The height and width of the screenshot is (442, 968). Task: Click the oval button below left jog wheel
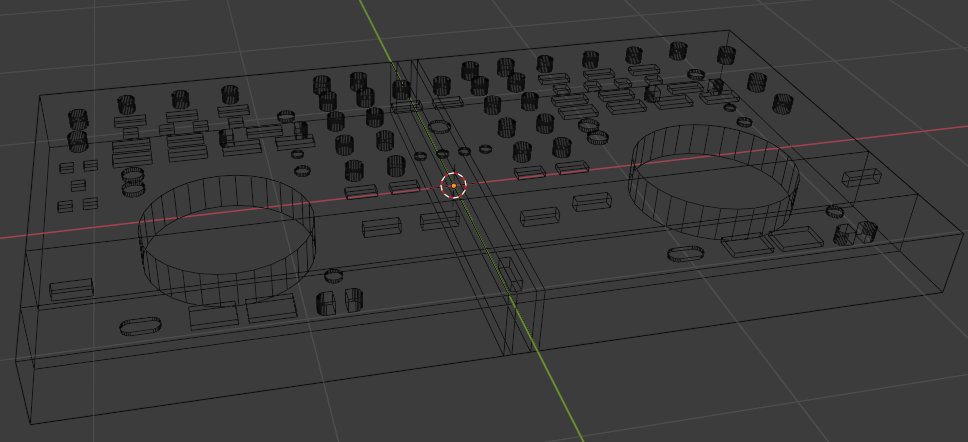coord(140,326)
